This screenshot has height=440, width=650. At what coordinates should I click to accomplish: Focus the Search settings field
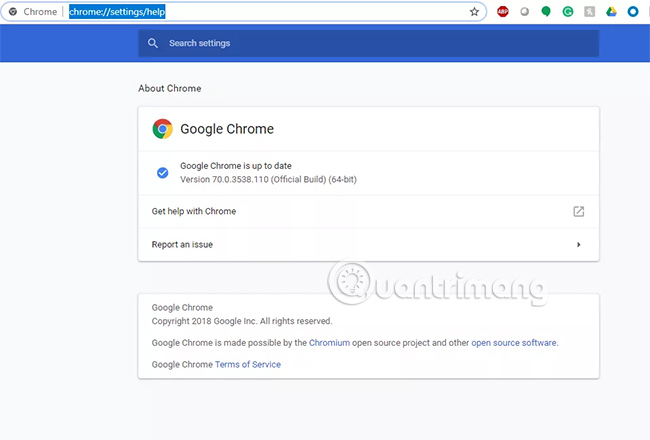pyautogui.click(x=369, y=43)
